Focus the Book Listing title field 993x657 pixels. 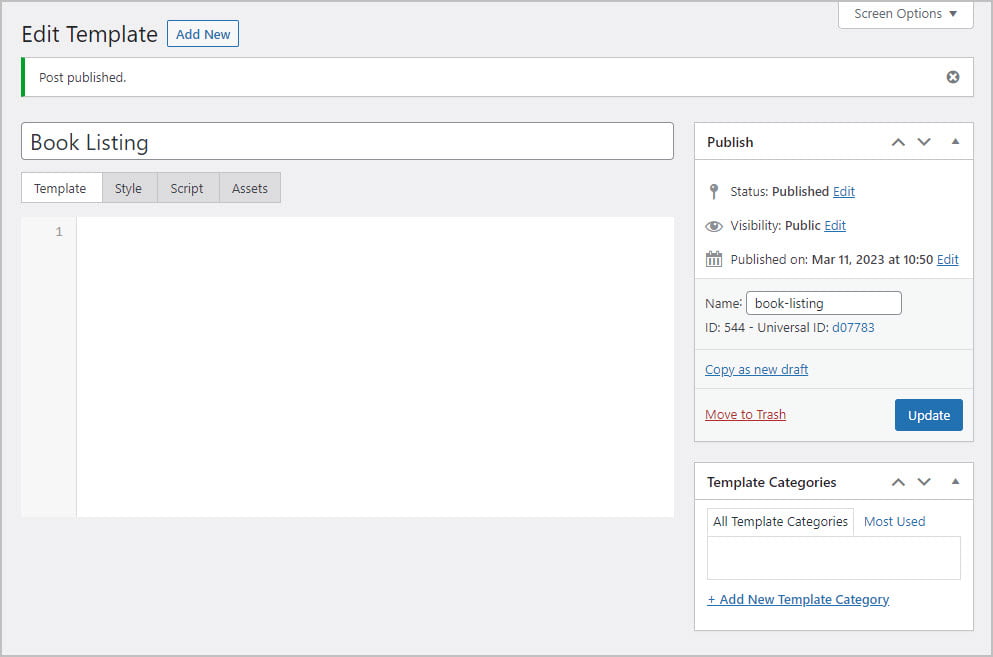(x=347, y=142)
